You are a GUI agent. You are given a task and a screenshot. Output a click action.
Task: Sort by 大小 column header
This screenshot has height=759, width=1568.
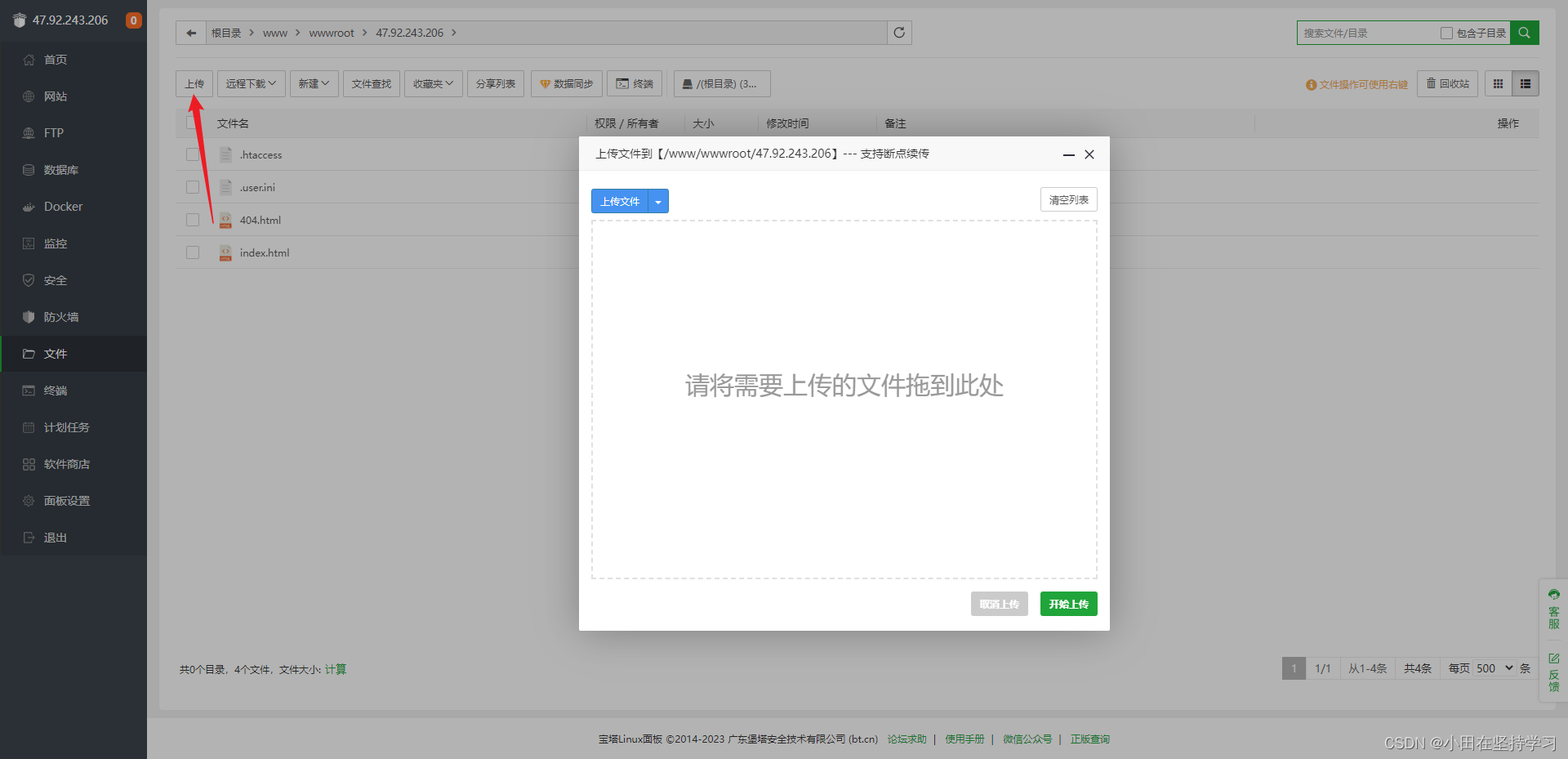click(703, 123)
